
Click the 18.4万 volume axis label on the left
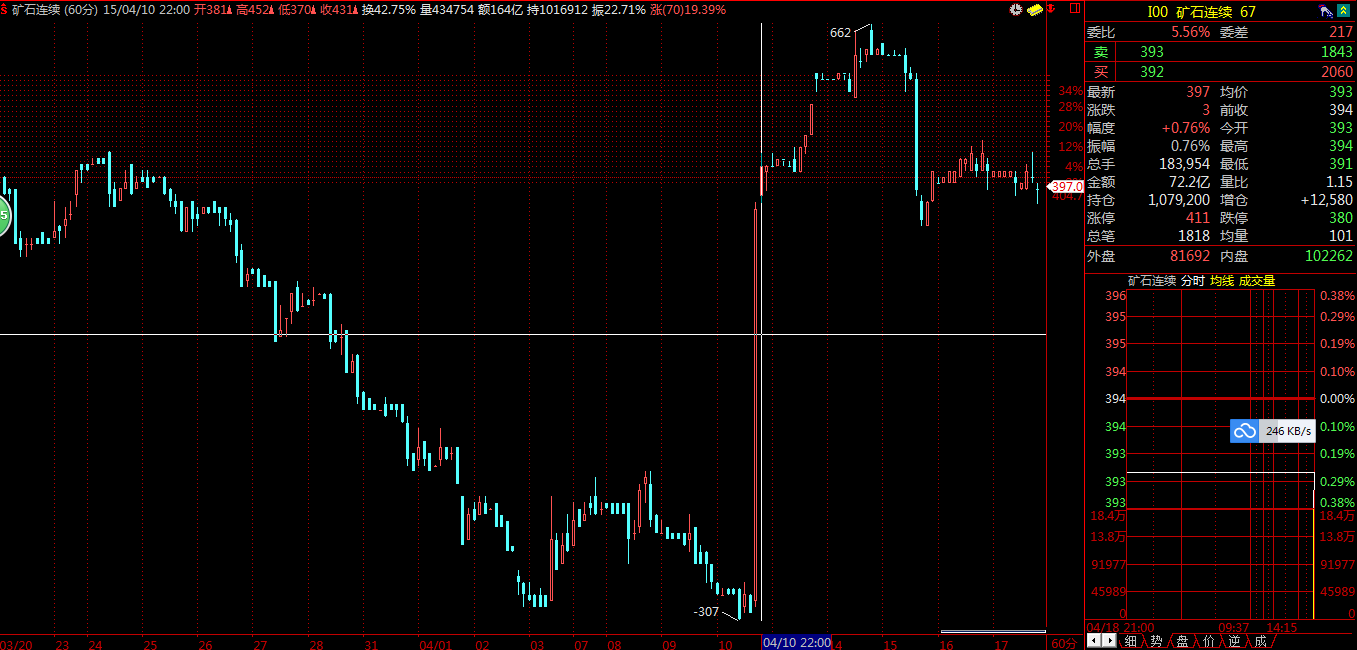1106,515
